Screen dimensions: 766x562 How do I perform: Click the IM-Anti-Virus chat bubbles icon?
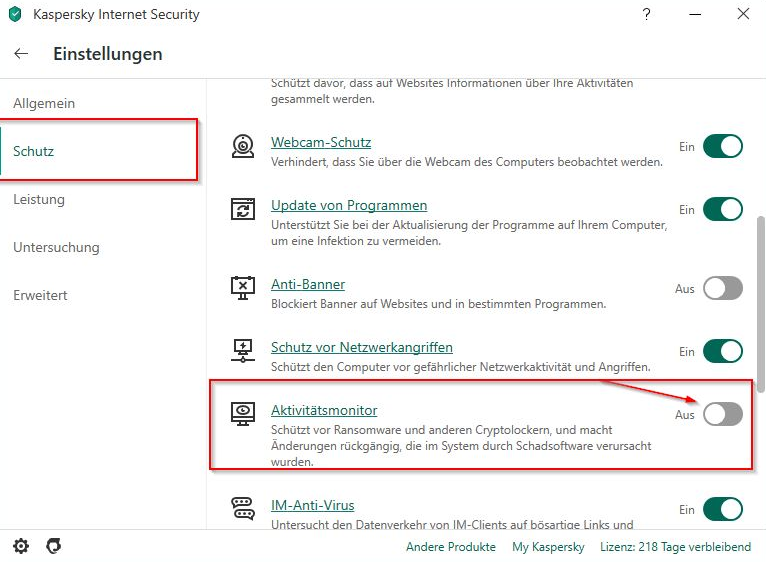(243, 508)
